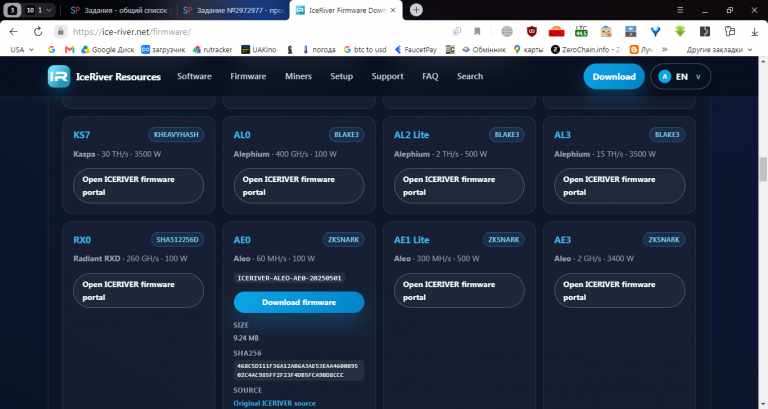Open the dark sidebar panel extension icon
This screenshot has height=409, width=768.
click(705, 31)
